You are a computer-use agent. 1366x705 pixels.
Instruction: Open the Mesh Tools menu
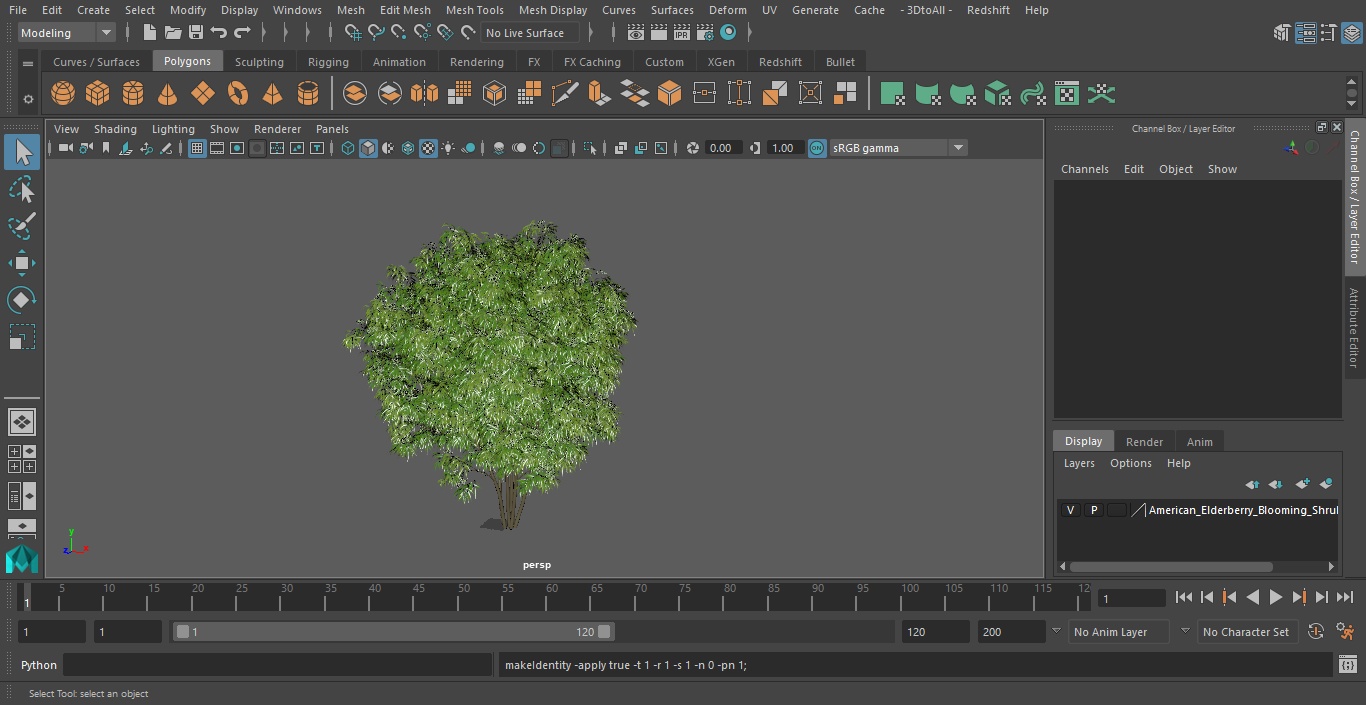474,10
